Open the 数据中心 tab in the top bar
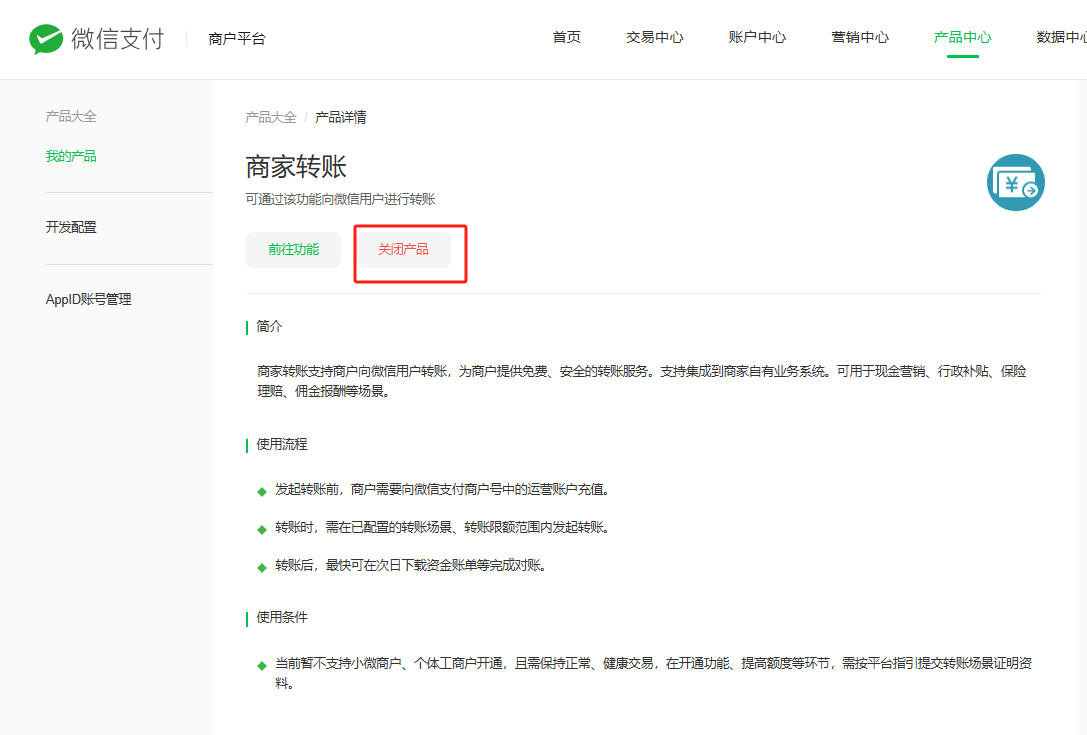This screenshot has width=1087, height=735. [1060, 37]
